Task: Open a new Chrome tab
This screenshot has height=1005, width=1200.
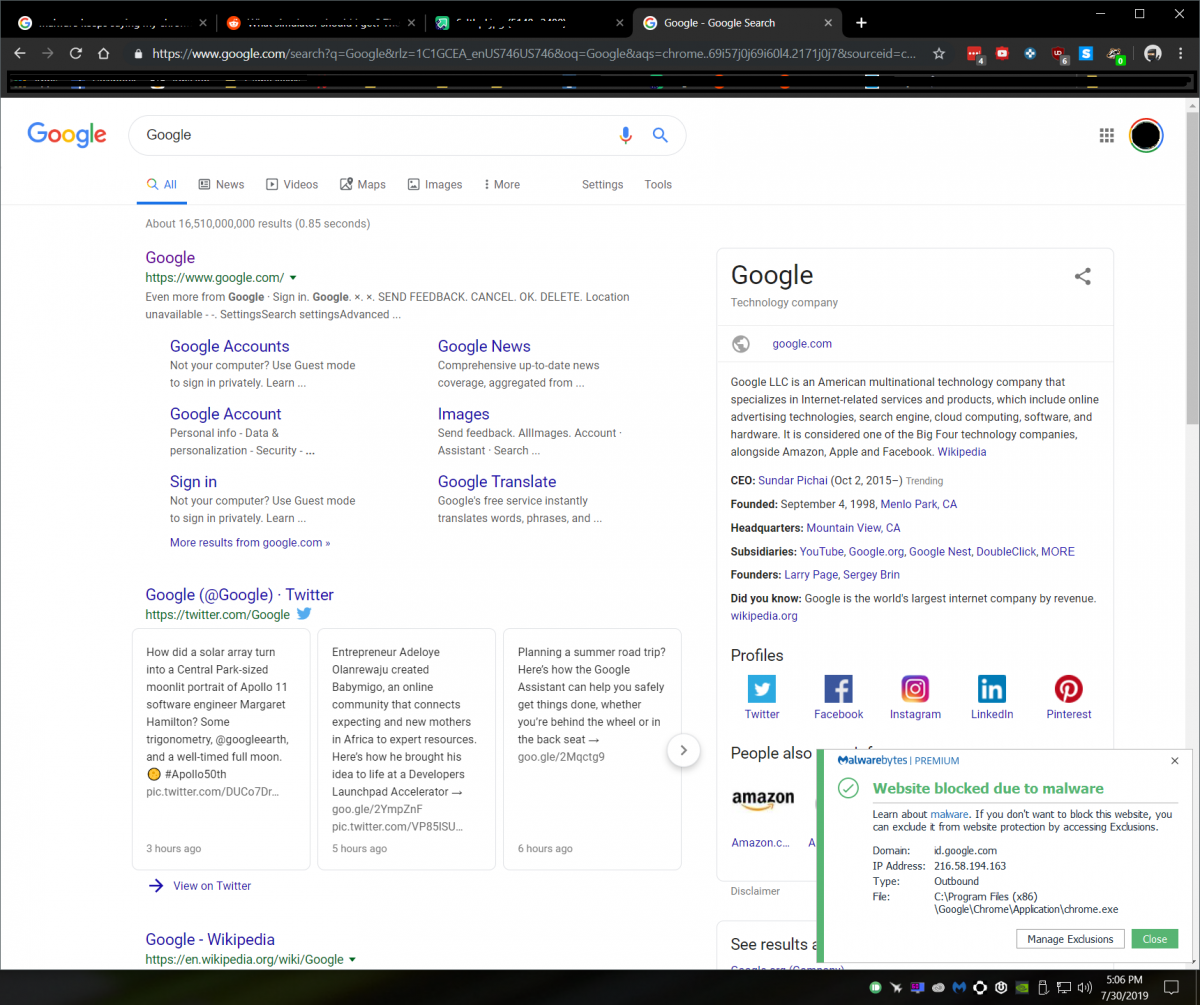Action: [x=862, y=23]
